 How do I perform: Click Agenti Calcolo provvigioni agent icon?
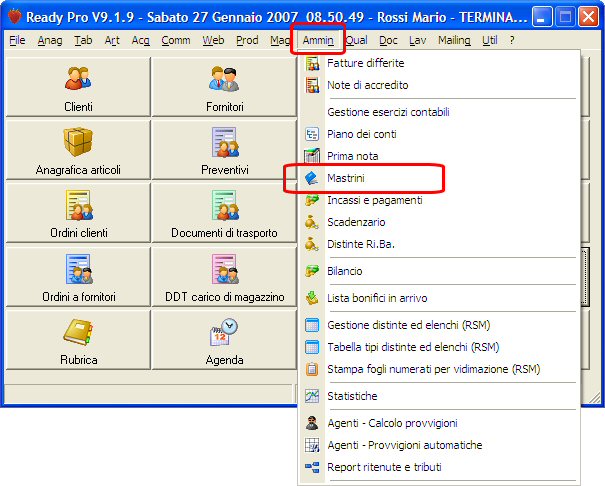[312, 423]
